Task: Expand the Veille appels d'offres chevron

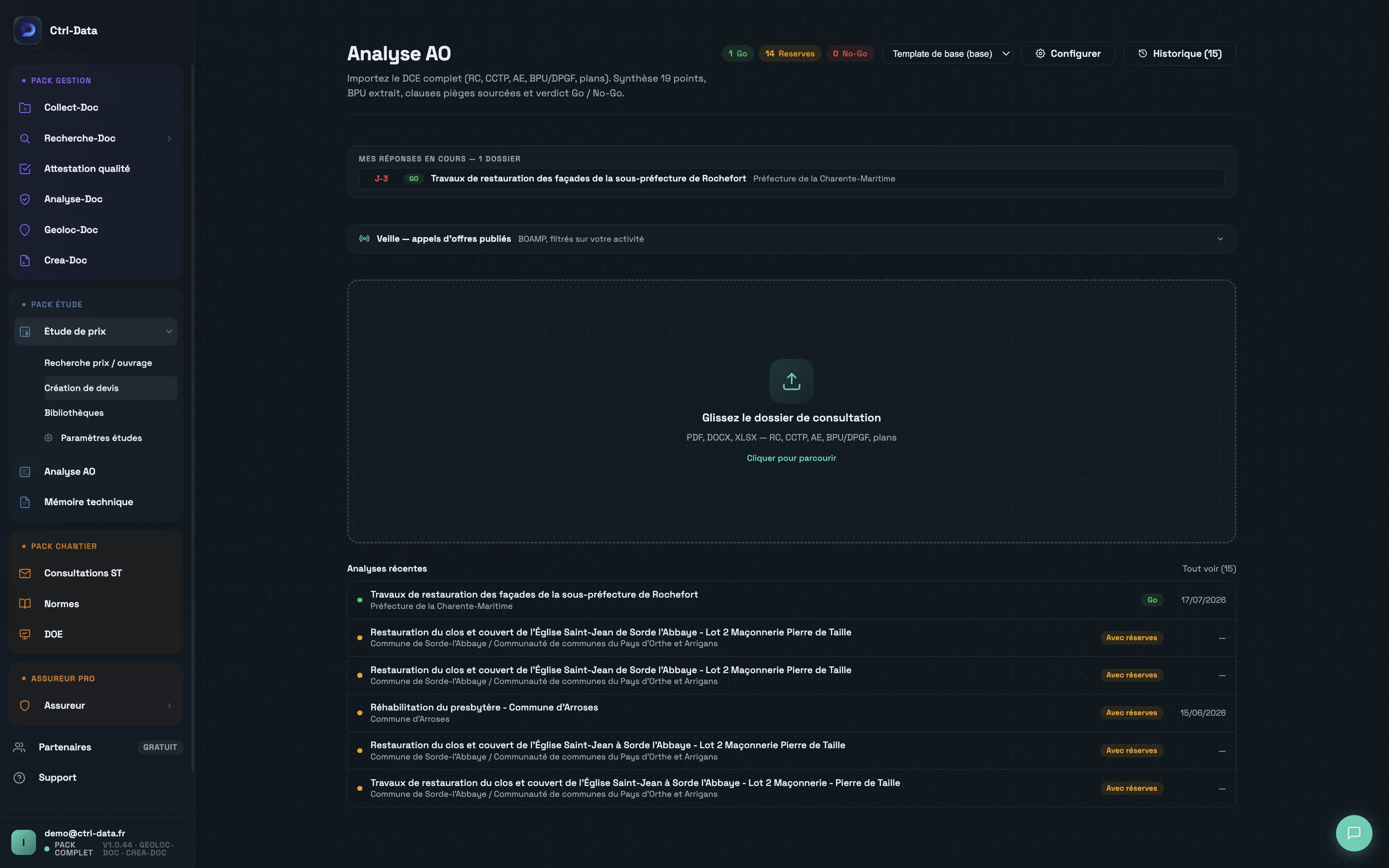Action: coord(1220,239)
